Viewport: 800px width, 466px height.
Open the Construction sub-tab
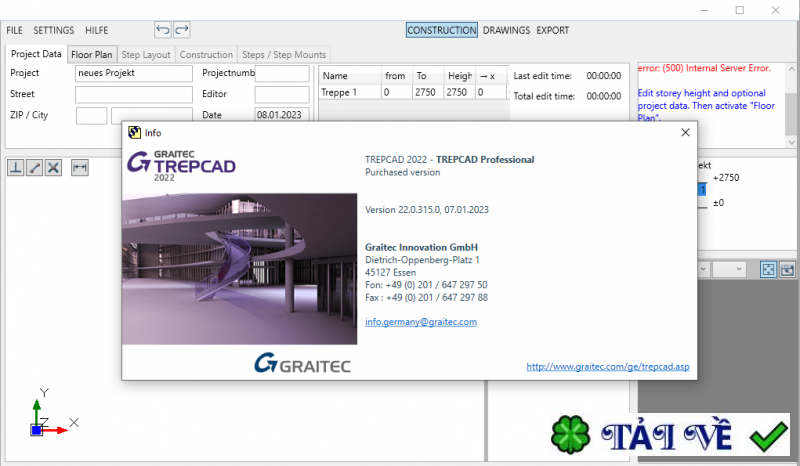click(x=206, y=54)
